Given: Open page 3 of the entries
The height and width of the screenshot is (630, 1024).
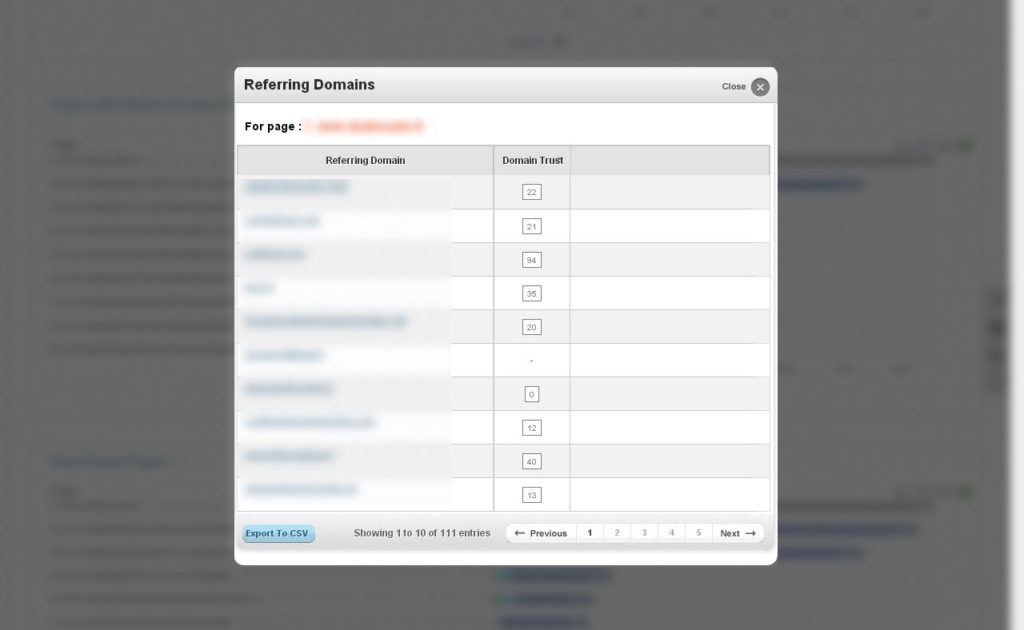Looking at the screenshot, I should 644,533.
